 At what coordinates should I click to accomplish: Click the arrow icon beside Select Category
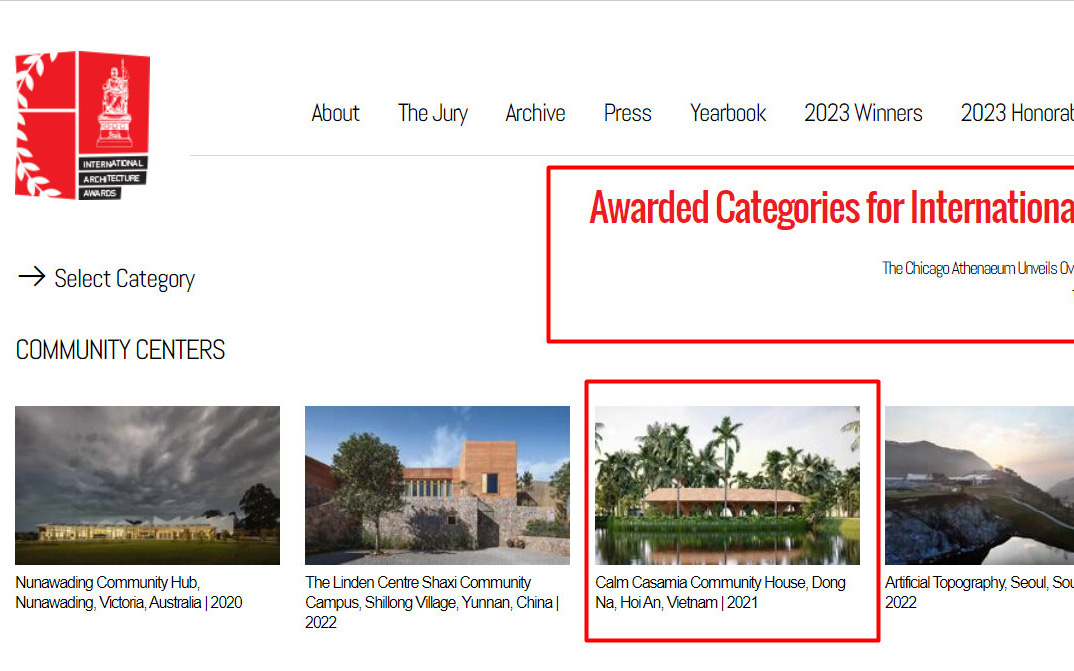coord(32,277)
